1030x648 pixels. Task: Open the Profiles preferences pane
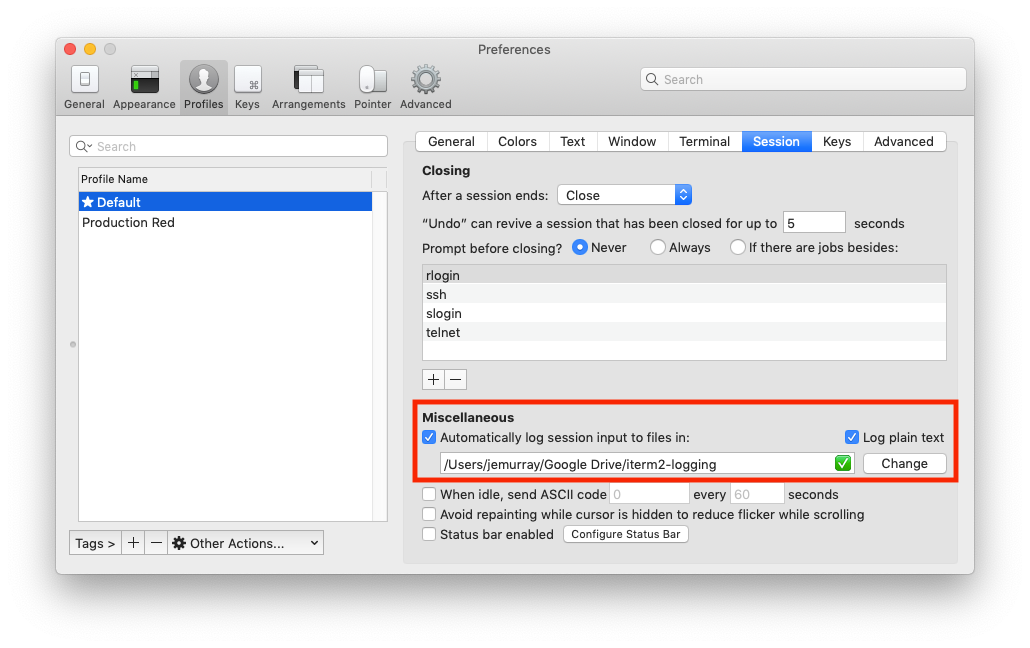[x=203, y=86]
